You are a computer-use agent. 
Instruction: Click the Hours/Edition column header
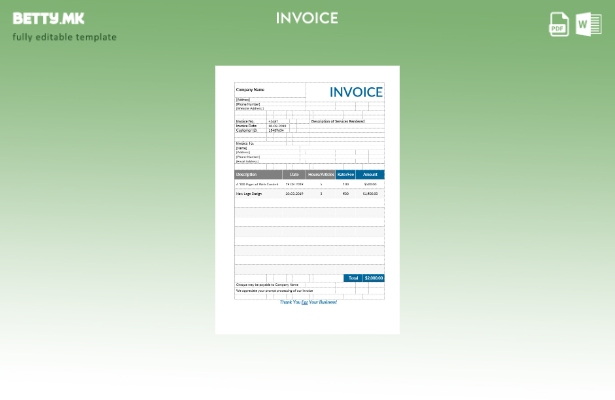click(321, 174)
